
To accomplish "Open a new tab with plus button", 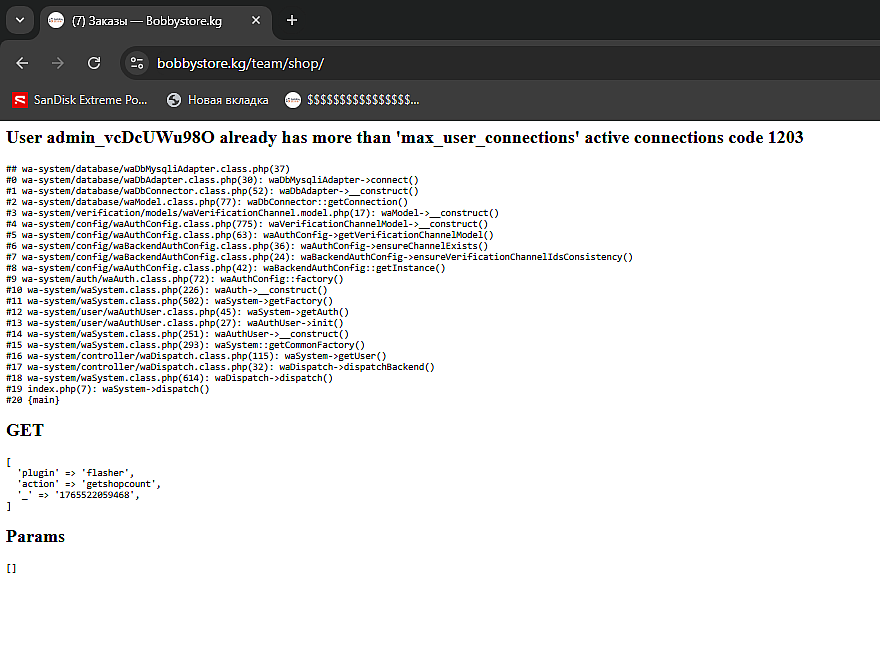I will [292, 20].
